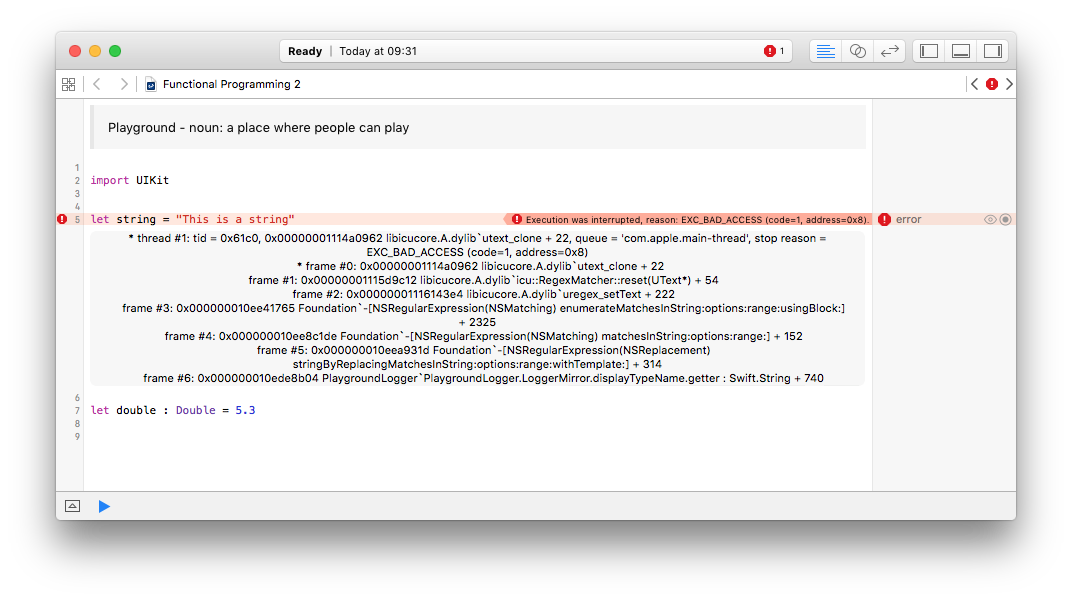Click the "This is a string" literal
The width and height of the screenshot is (1072, 600).
point(235,219)
